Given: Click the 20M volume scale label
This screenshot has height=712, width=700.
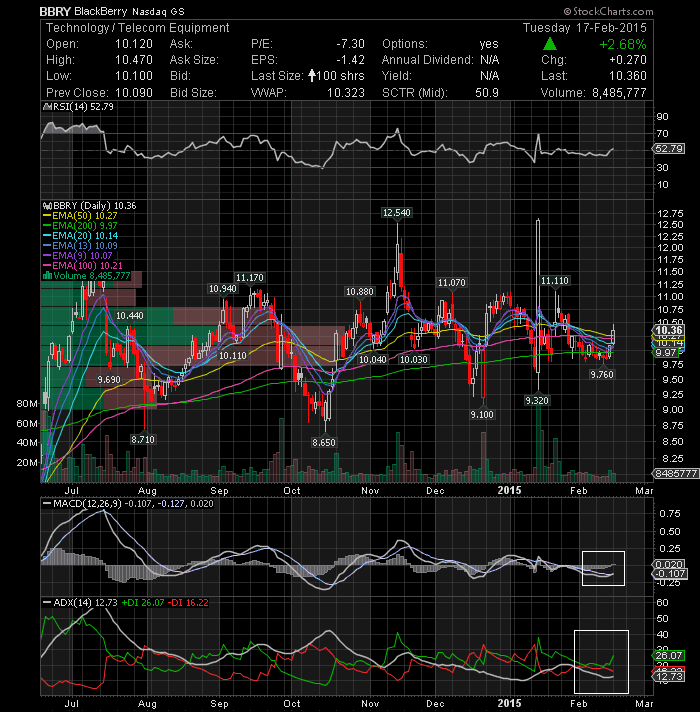Looking at the screenshot, I should click(x=27, y=463).
